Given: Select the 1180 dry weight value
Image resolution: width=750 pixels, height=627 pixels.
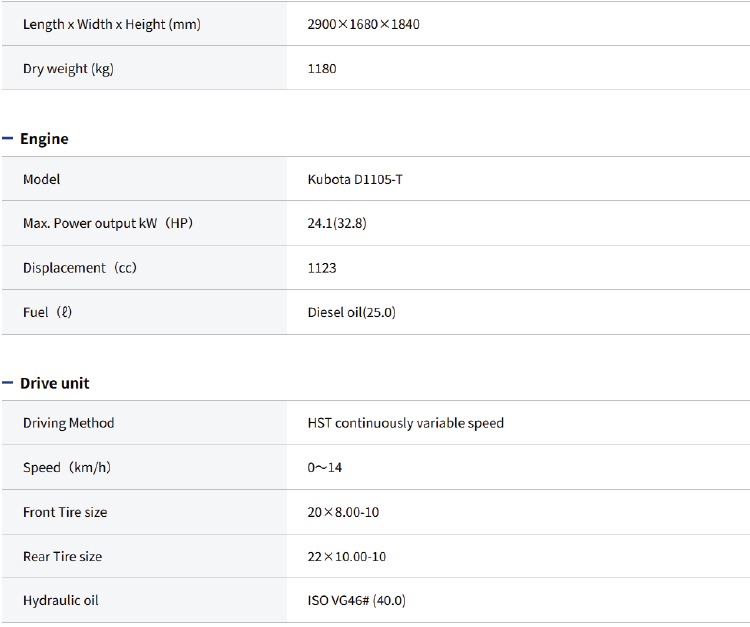Looking at the screenshot, I should [322, 69].
